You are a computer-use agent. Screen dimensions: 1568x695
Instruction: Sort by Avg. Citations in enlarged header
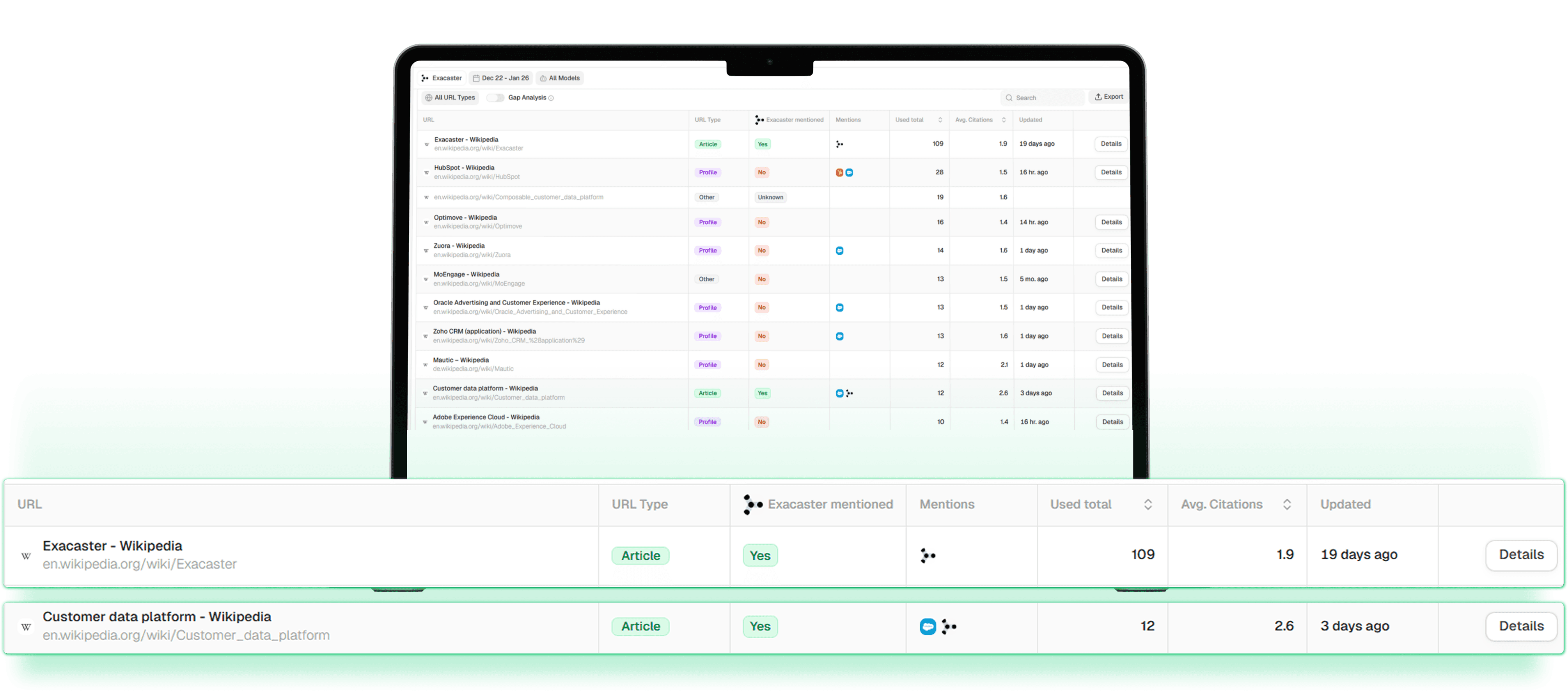coord(1287,505)
